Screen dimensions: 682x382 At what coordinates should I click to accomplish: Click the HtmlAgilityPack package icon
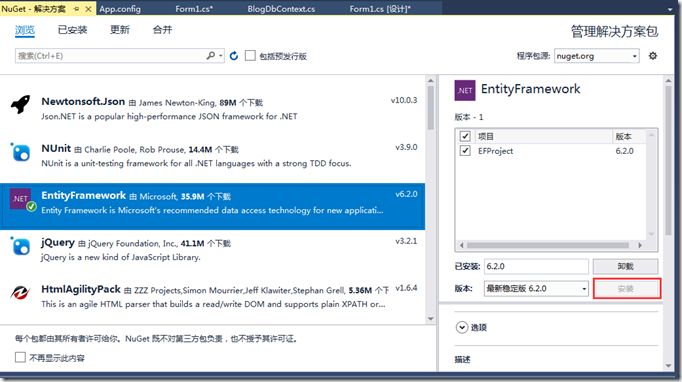(x=20, y=292)
